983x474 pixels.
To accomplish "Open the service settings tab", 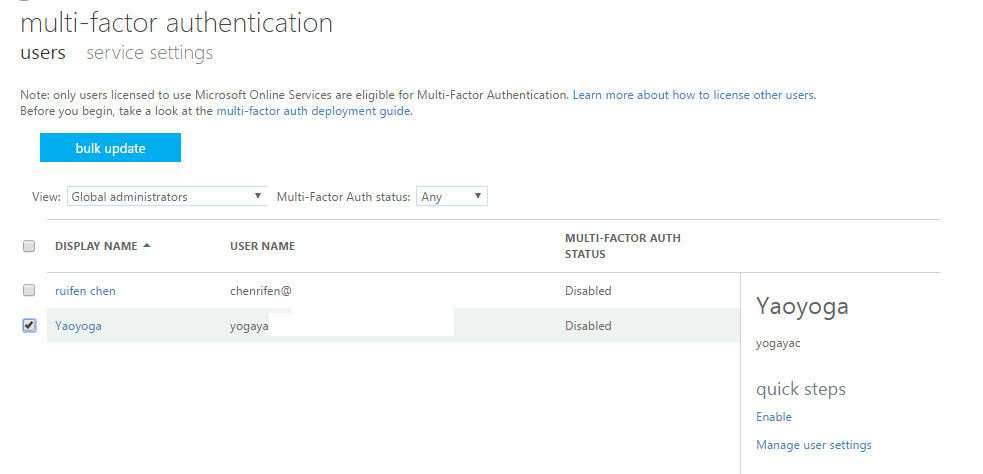I will [149, 53].
